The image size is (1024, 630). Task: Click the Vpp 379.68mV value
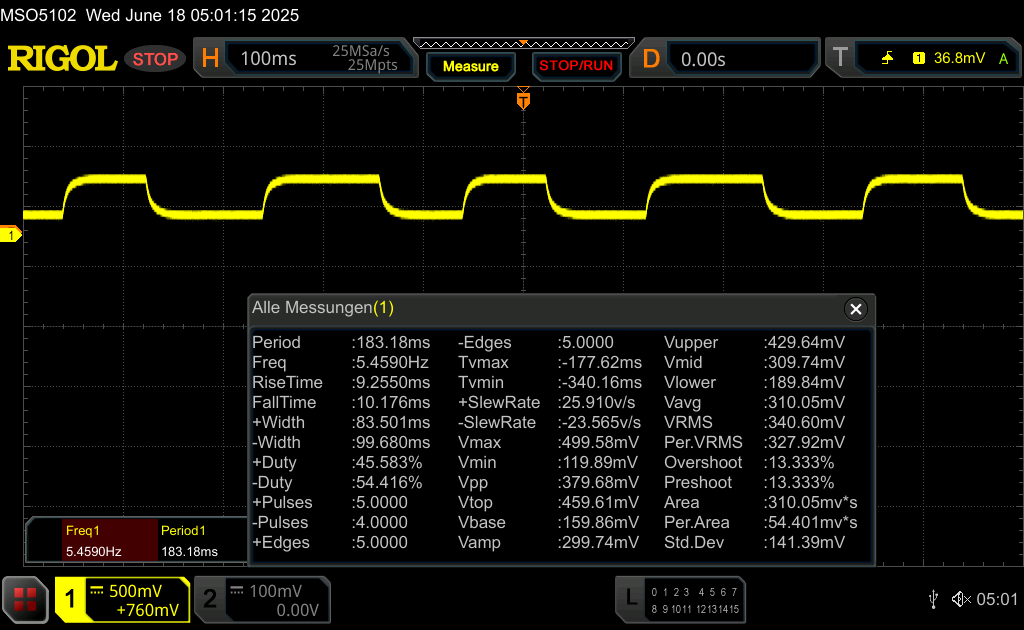tap(598, 482)
